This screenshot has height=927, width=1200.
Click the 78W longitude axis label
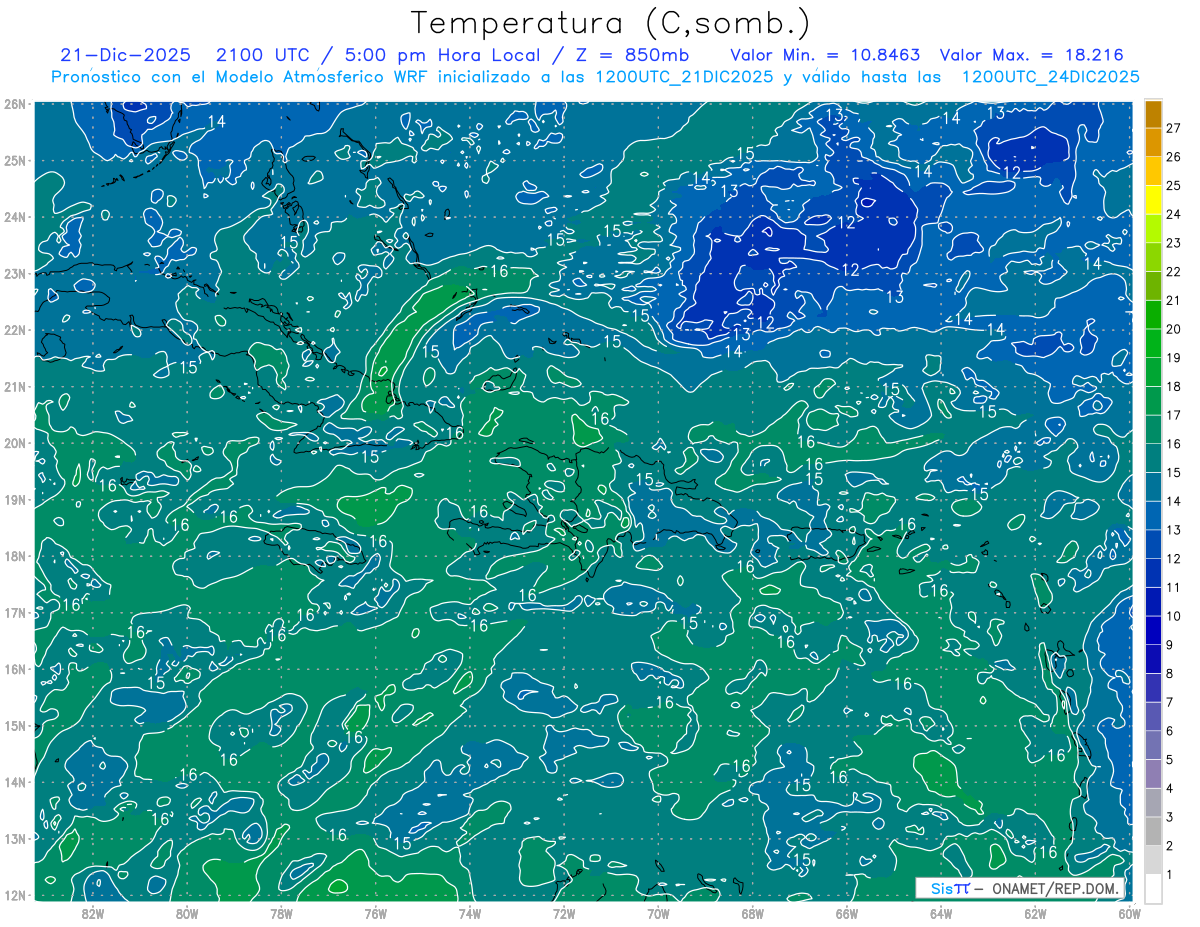(281, 912)
